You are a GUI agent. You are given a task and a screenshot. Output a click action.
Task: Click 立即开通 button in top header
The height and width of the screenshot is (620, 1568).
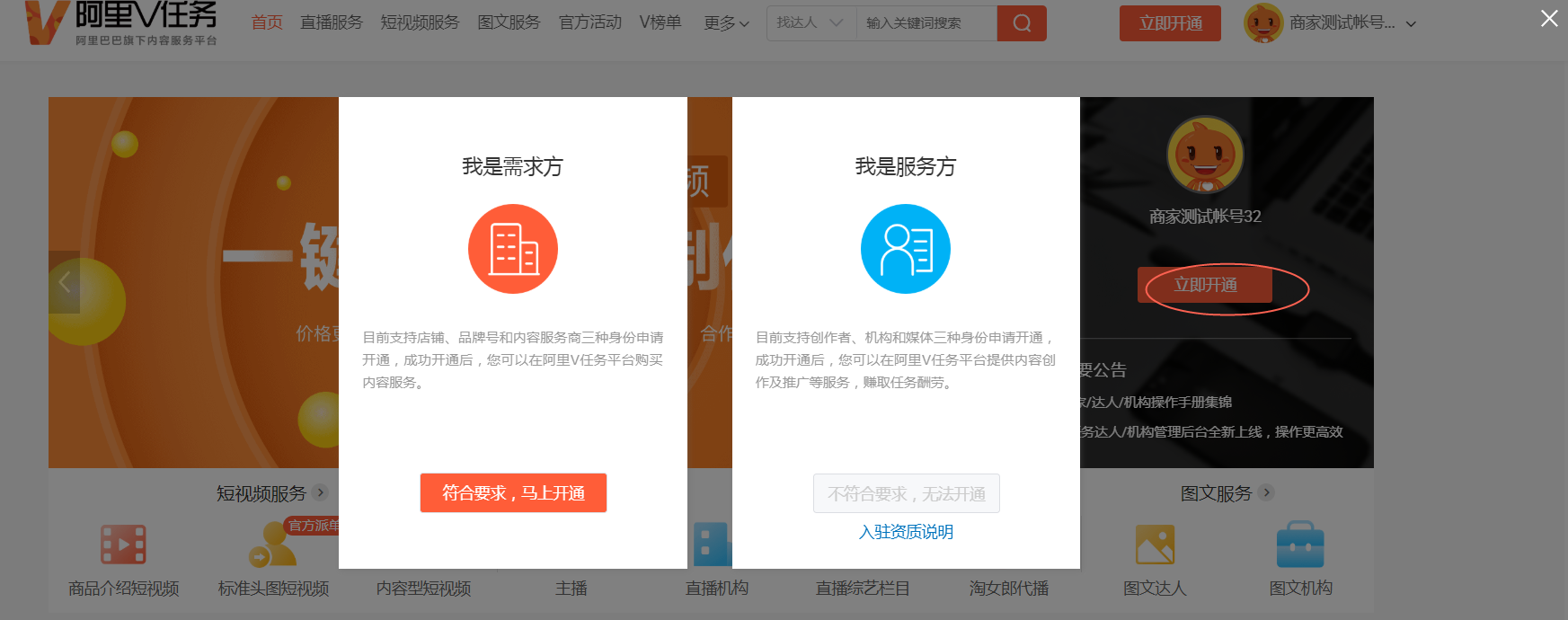(x=1170, y=23)
